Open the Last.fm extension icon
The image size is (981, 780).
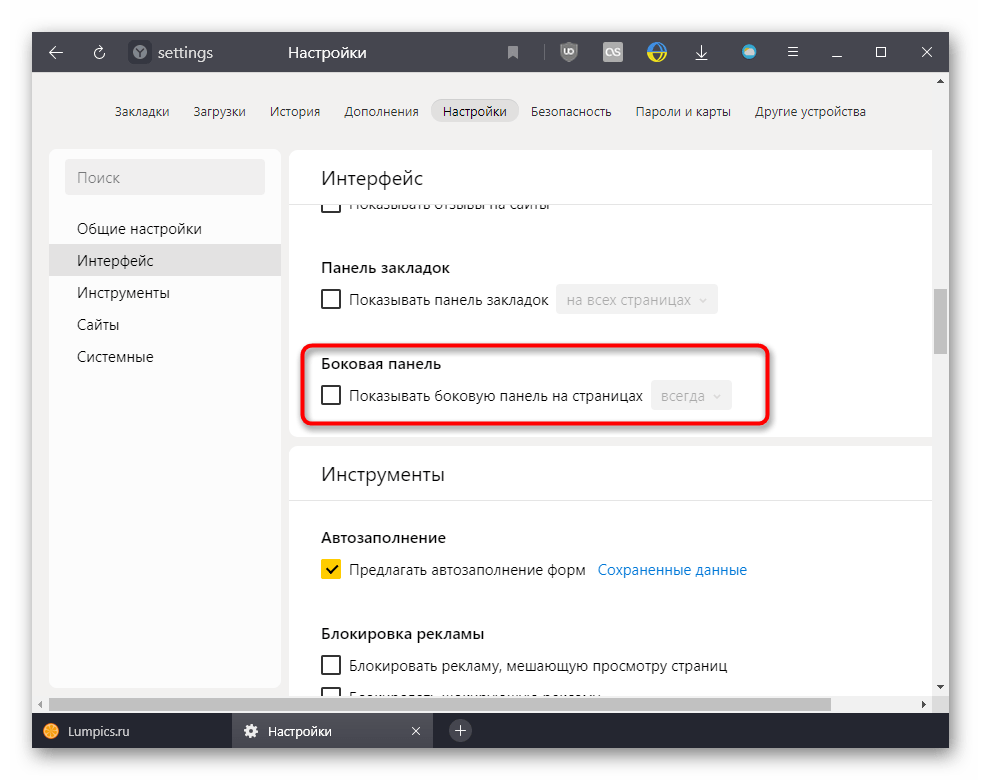[x=612, y=52]
